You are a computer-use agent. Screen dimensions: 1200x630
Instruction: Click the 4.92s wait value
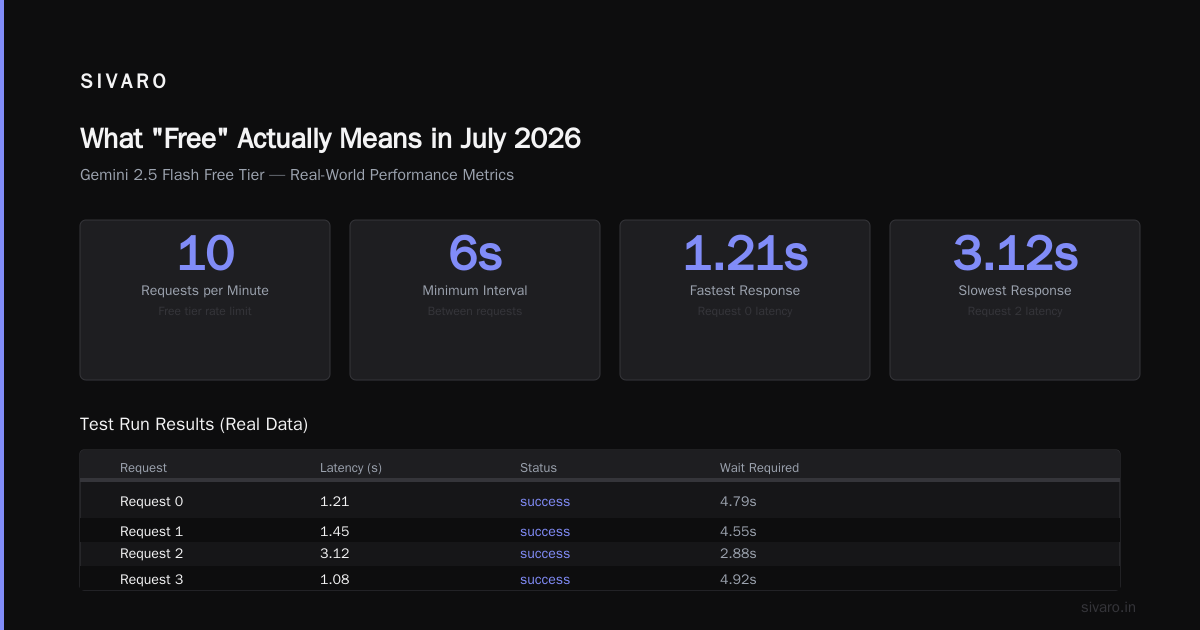pyautogui.click(x=738, y=579)
